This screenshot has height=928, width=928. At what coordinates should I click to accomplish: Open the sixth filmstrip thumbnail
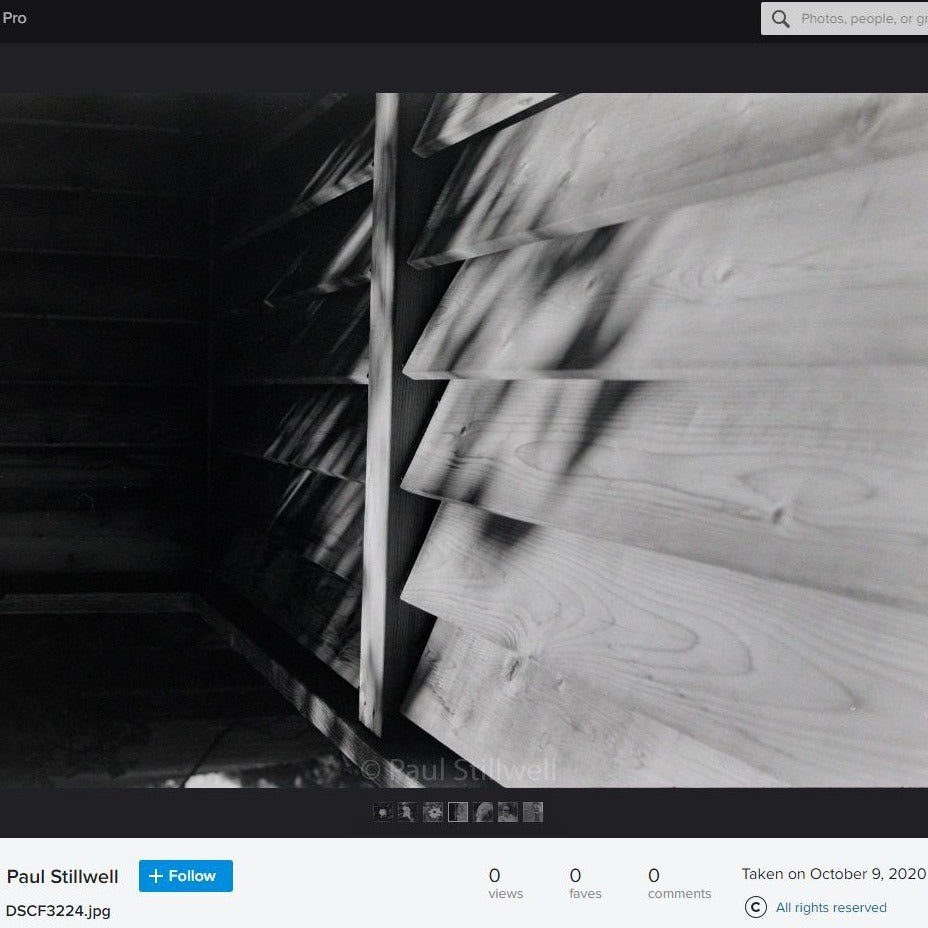coord(508,812)
